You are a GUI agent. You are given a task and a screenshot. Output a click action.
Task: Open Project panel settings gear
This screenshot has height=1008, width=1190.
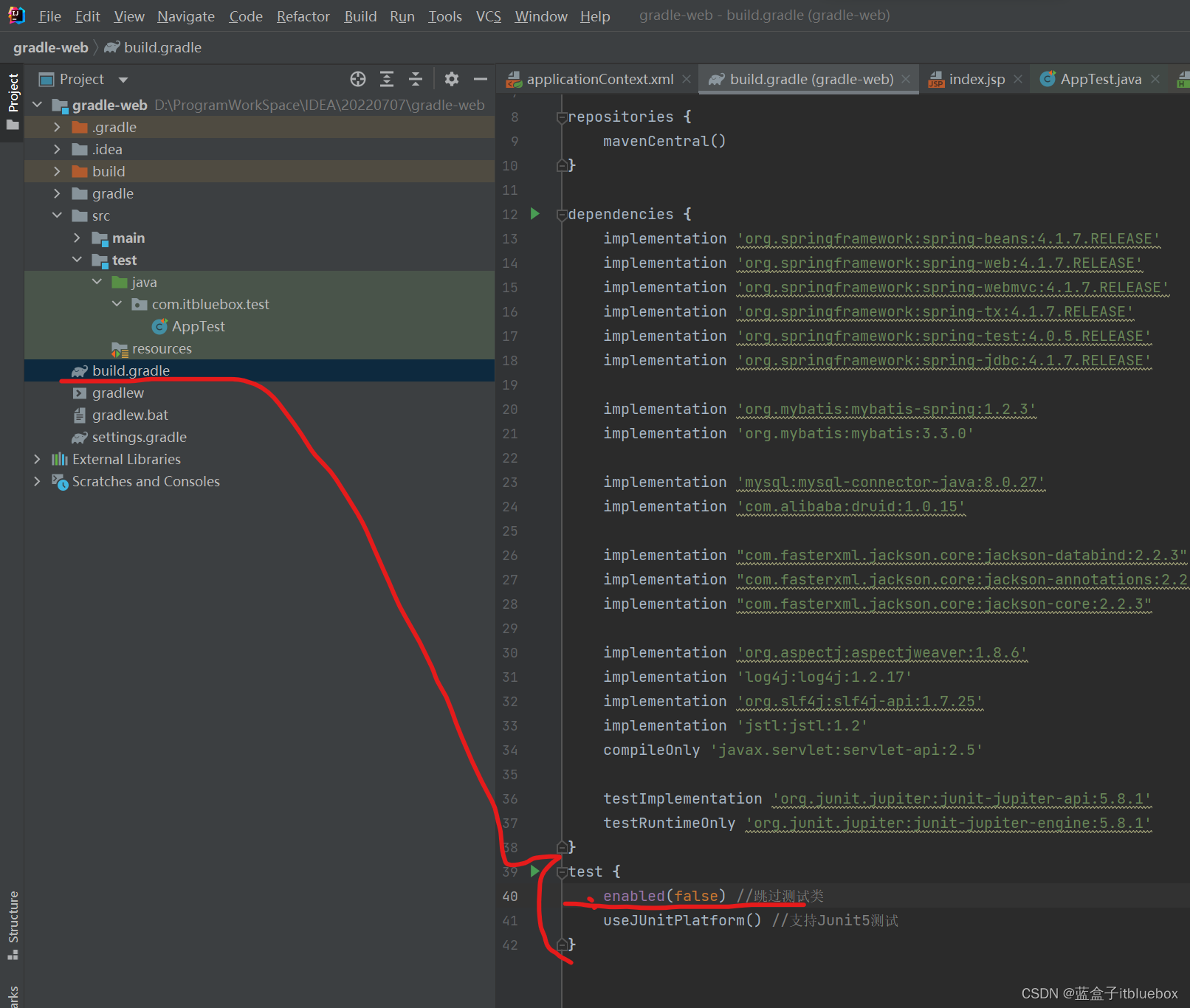click(x=452, y=79)
